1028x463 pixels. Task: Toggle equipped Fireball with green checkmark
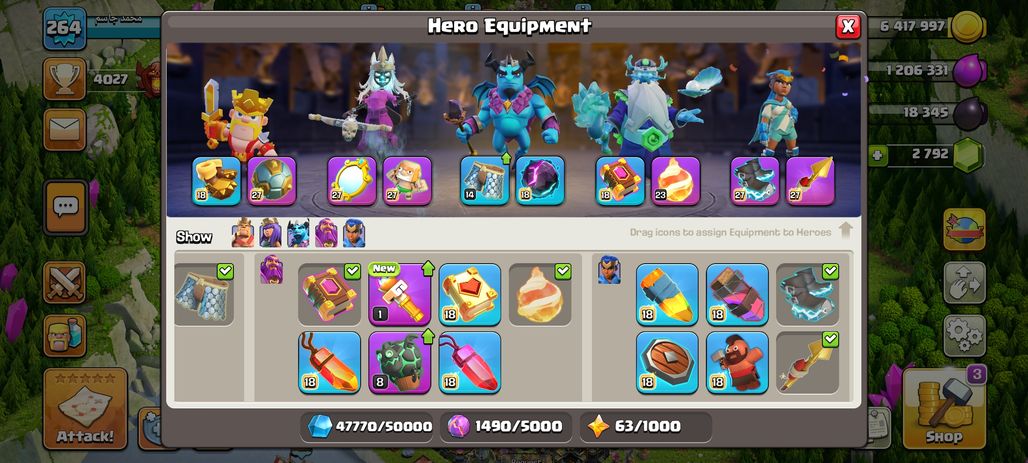540,294
